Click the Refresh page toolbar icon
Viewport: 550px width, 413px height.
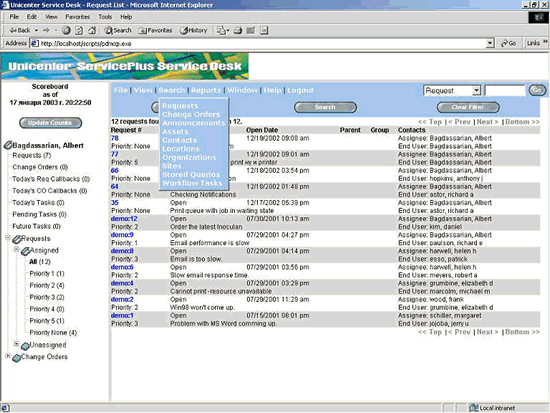pos(79,31)
